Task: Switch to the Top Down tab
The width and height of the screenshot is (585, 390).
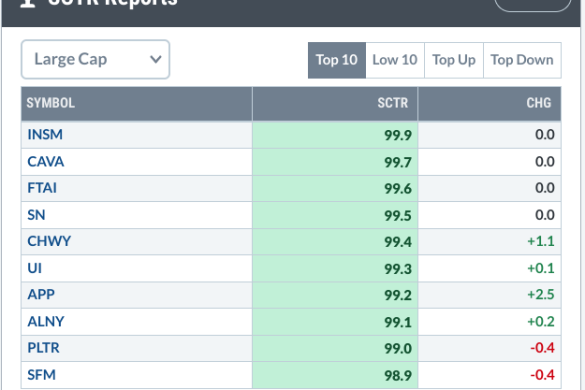Action: pos(522,60)
